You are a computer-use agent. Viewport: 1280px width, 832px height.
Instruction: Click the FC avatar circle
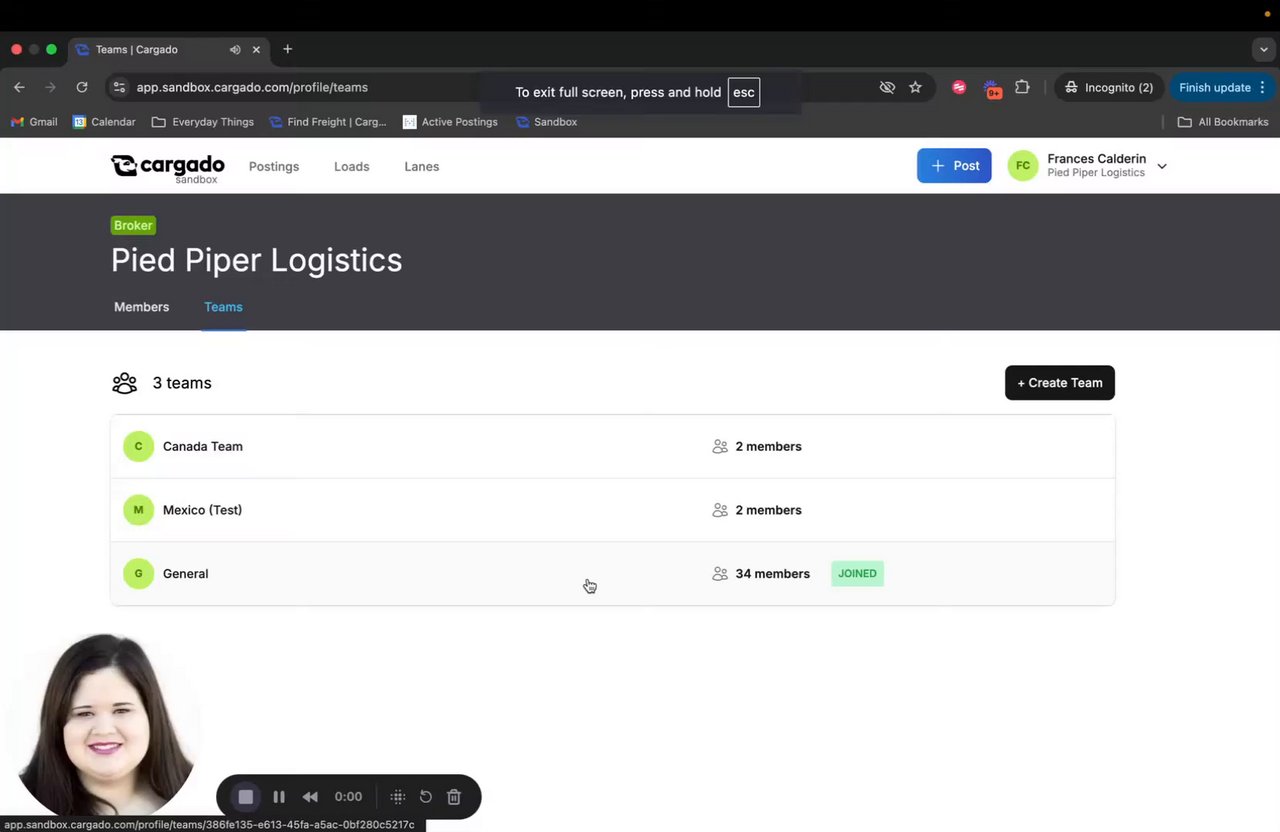(x=1023, y=166)
